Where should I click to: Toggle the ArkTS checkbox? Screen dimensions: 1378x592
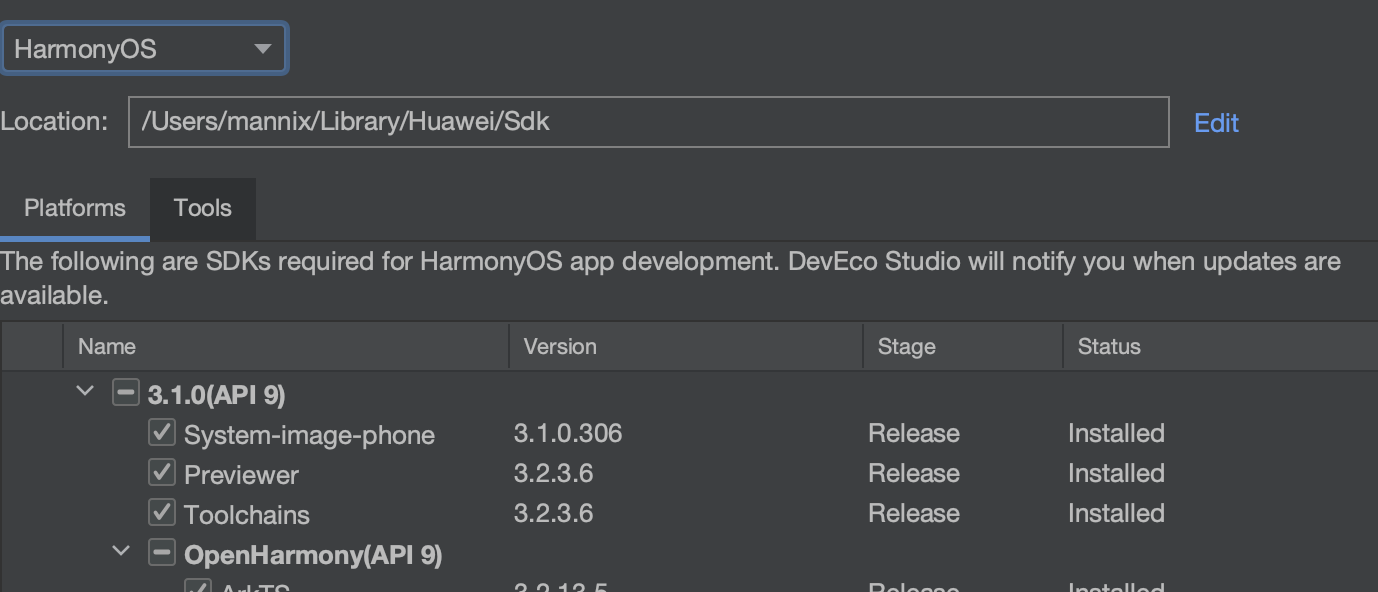click(x=197, y=587)
